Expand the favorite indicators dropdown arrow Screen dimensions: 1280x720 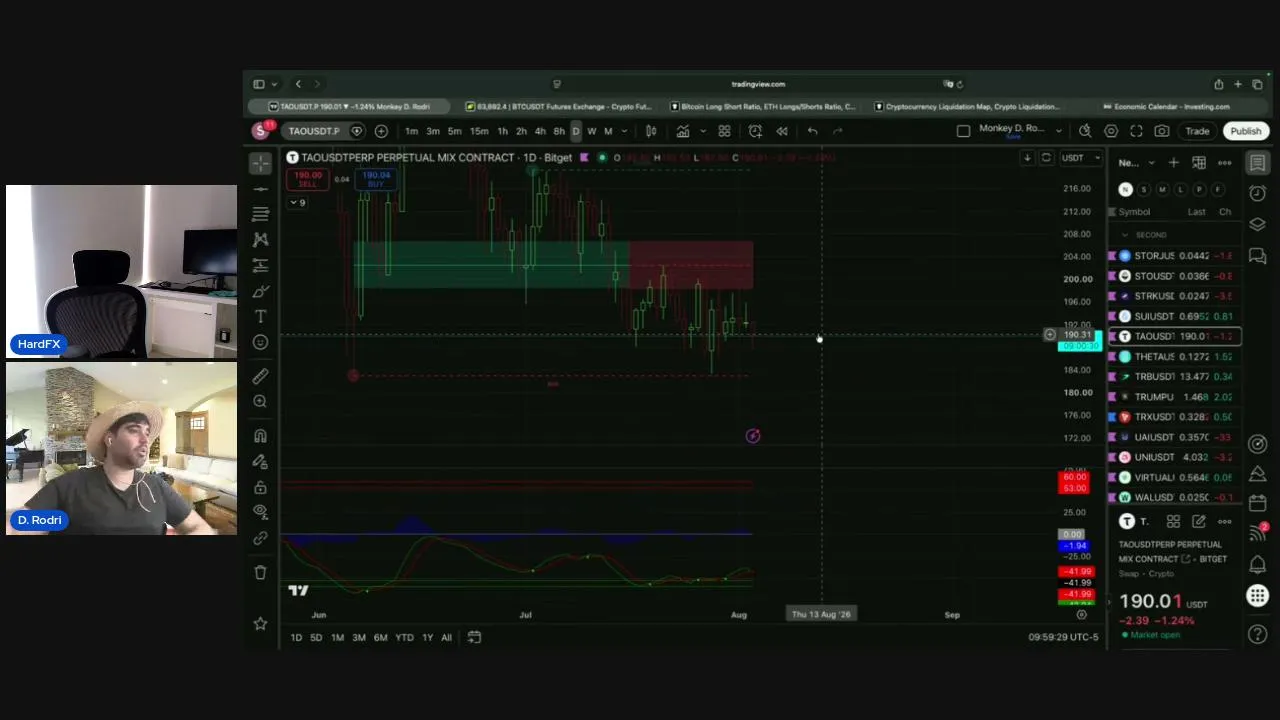tap(703, 131)
